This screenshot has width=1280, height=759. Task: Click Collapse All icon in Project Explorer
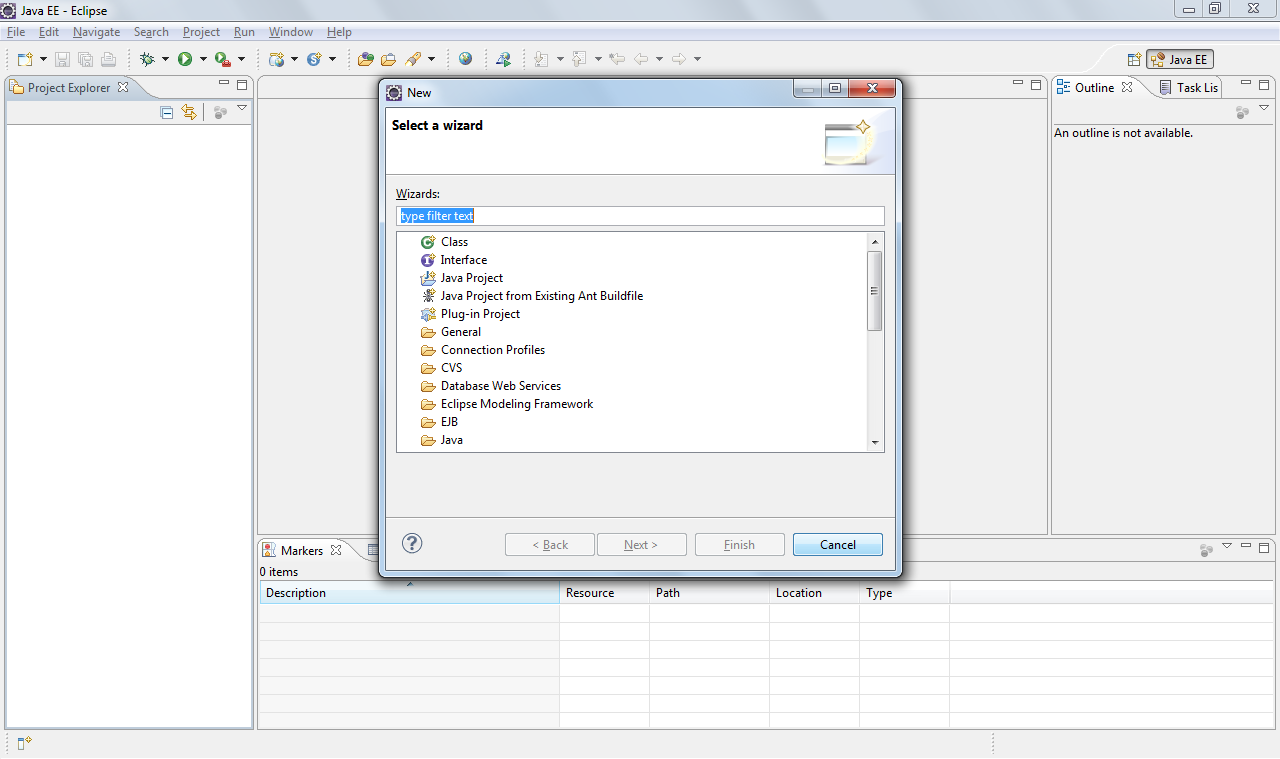point(167,112)
